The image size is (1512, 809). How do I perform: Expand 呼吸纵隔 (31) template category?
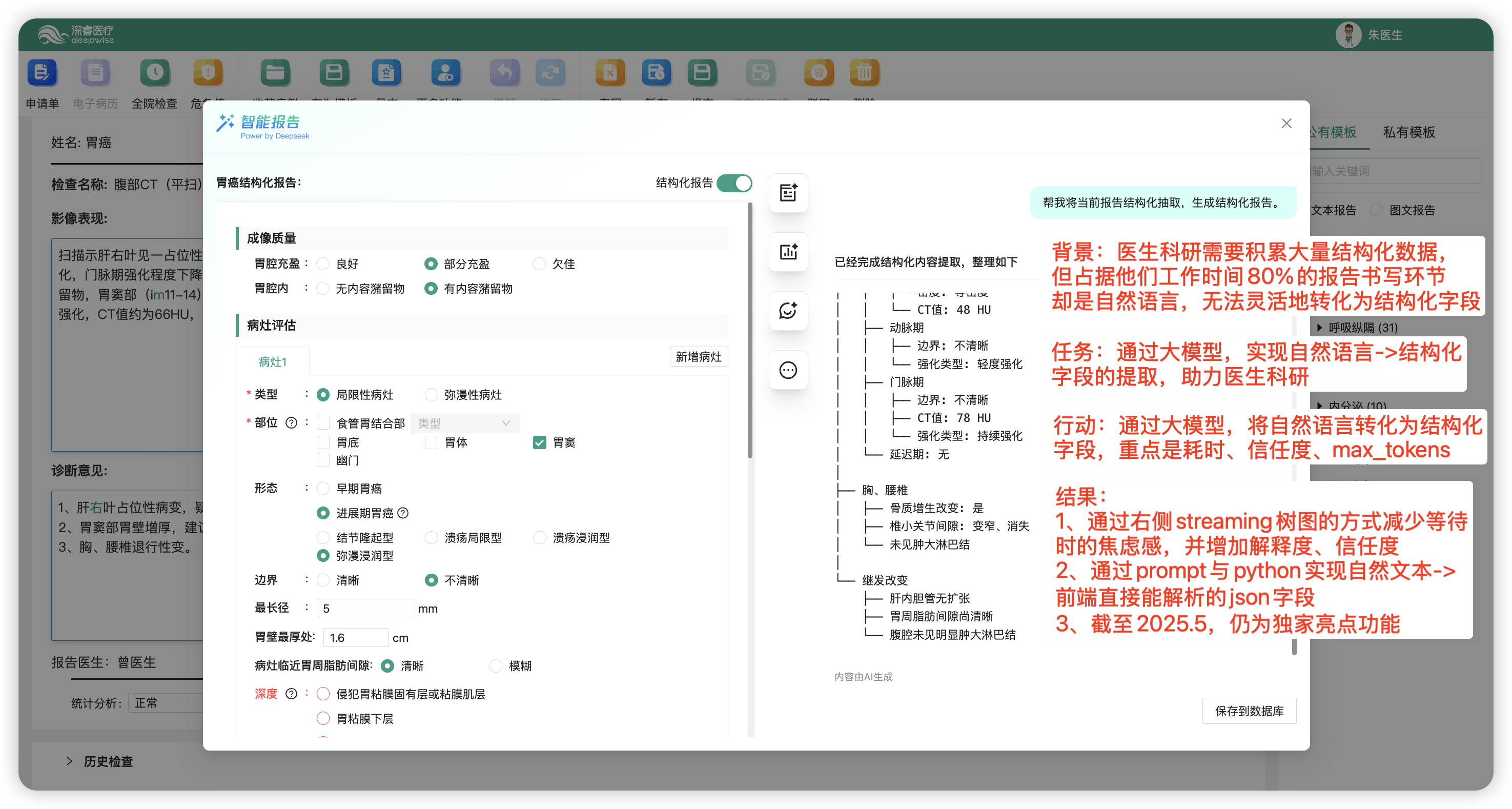coord(1357,328)
